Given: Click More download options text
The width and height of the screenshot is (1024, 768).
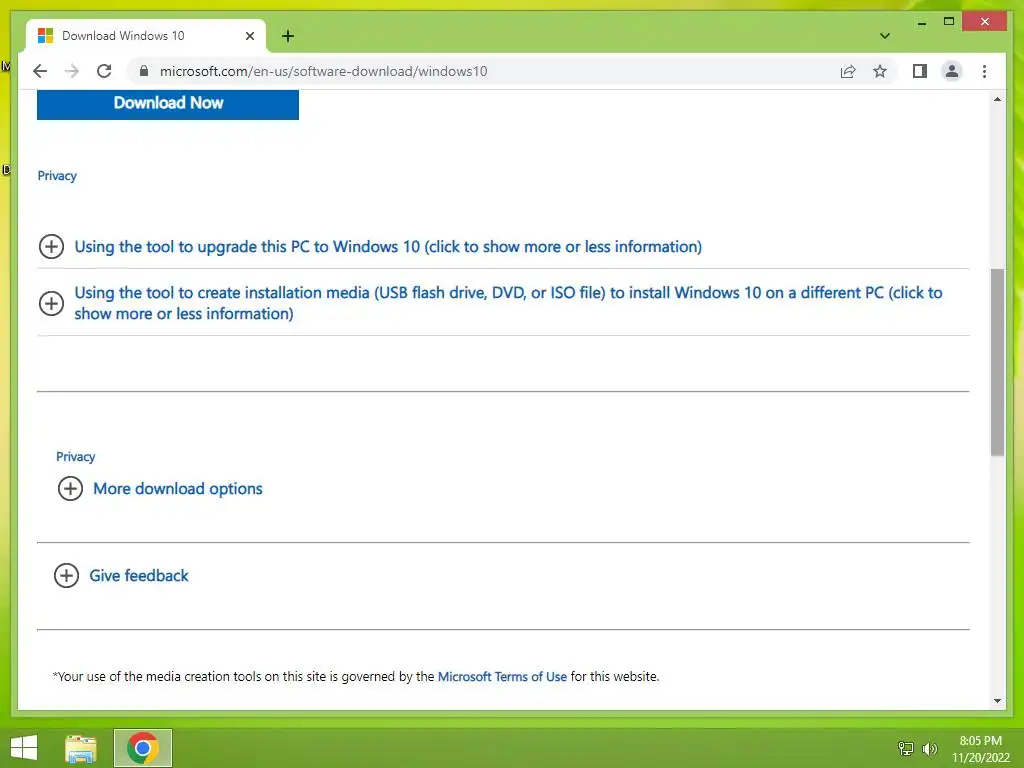Looking at the screenshot, I should click(x=178, y=488).
